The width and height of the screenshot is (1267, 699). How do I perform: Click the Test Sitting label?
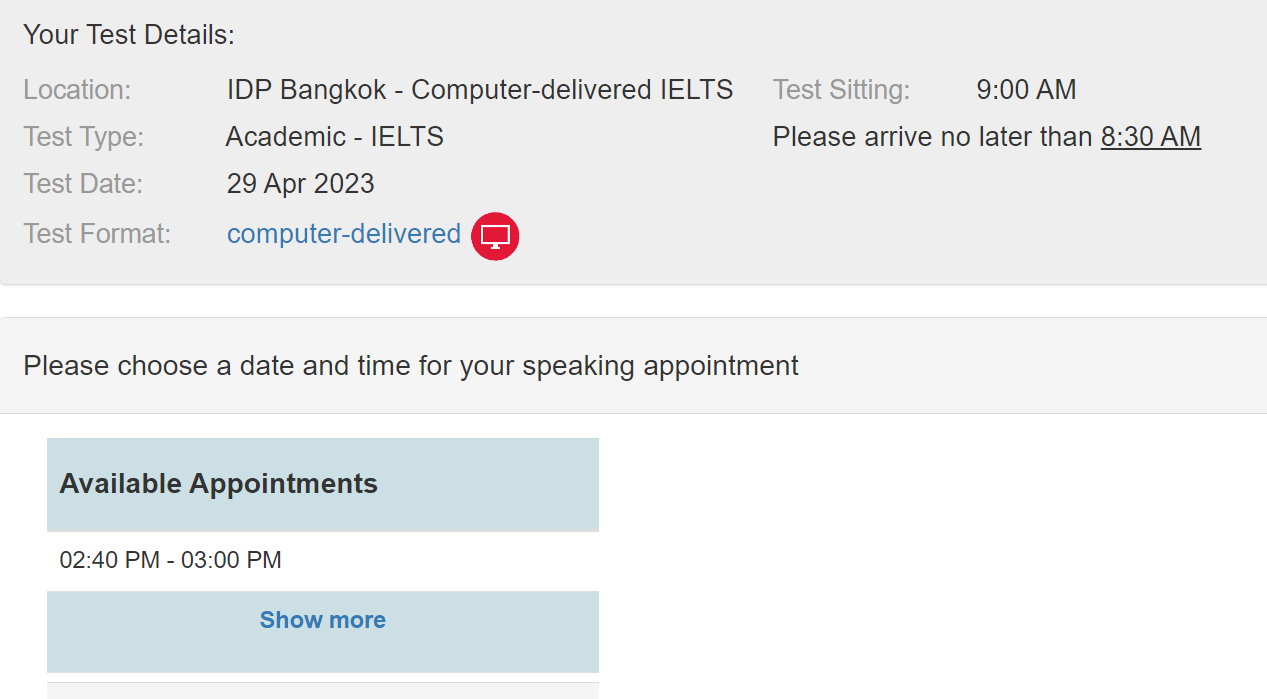tap(841, 90)
